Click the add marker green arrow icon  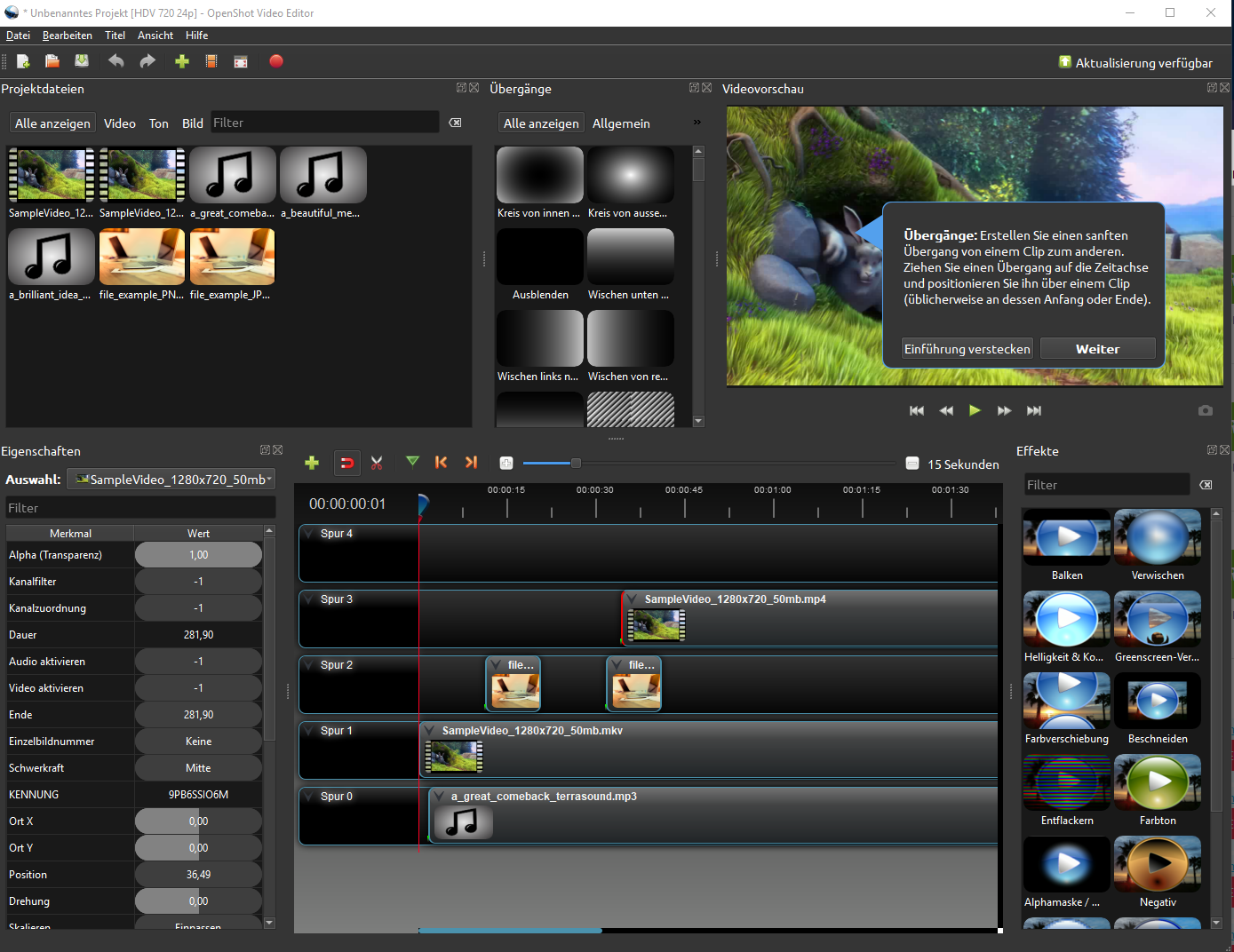click(x=412, y=462)
